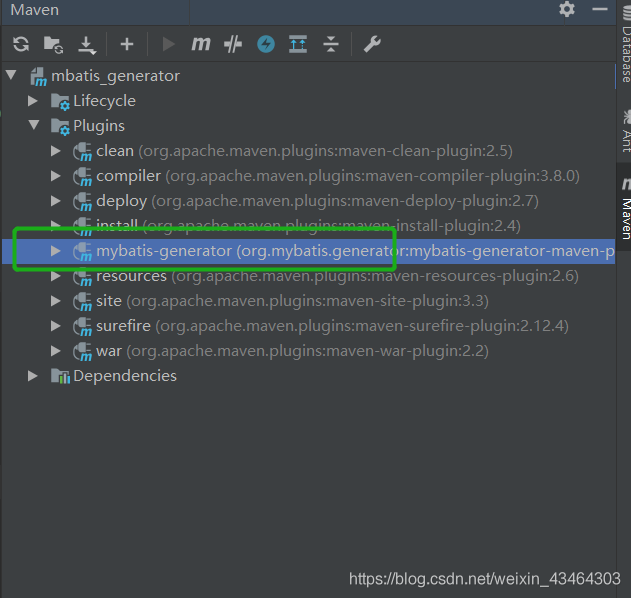The image size is (631, 598).
Task: Toggle offline mode icon
Action: coord(233,44)
